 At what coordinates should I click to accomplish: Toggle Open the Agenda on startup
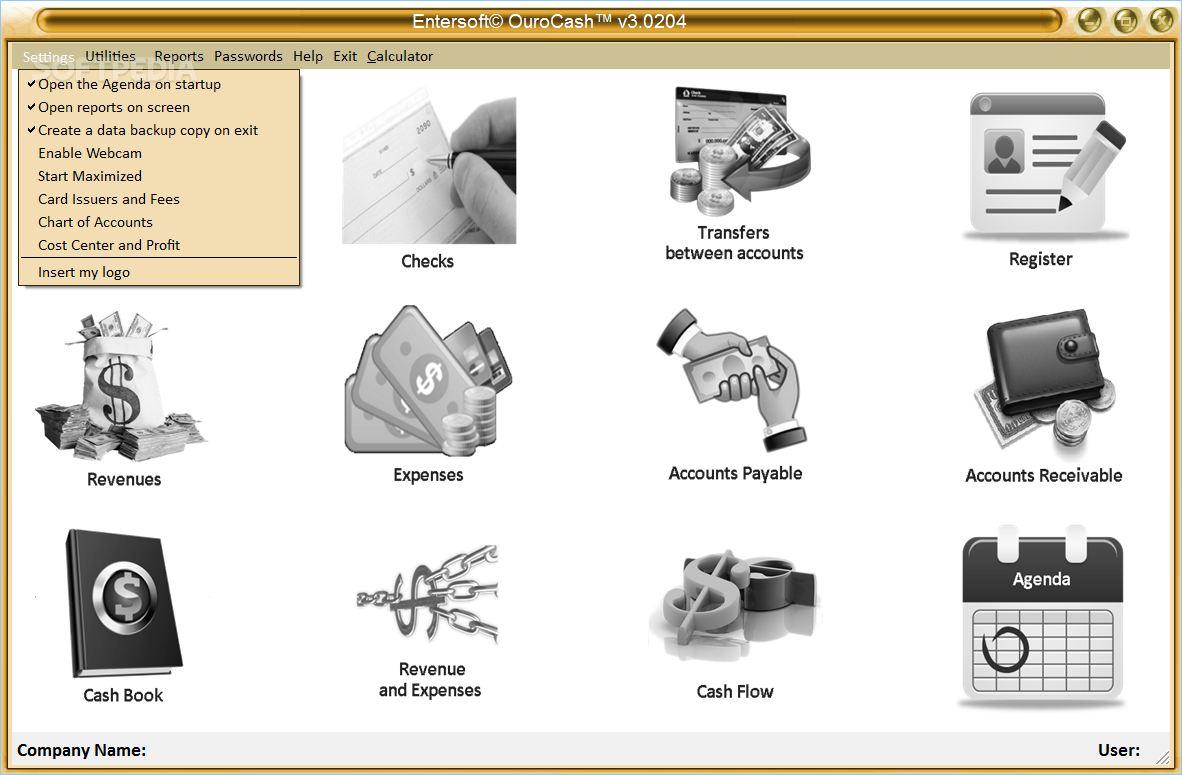pos(159,84)
